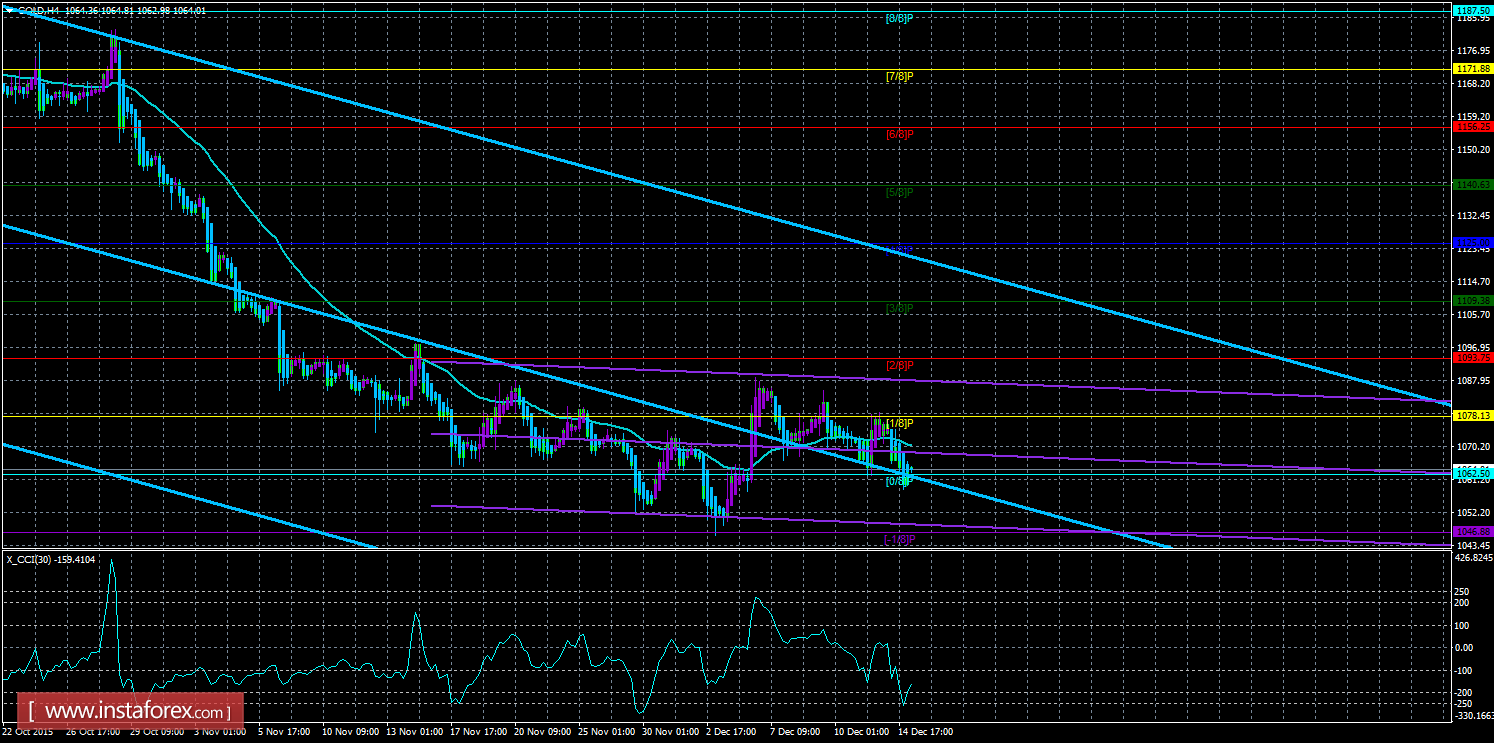Image resolution: width=1494 pixels, height=743 pixels.
Task: Click the yellow [7/8]P level label
Action: (x=899, y=76)
